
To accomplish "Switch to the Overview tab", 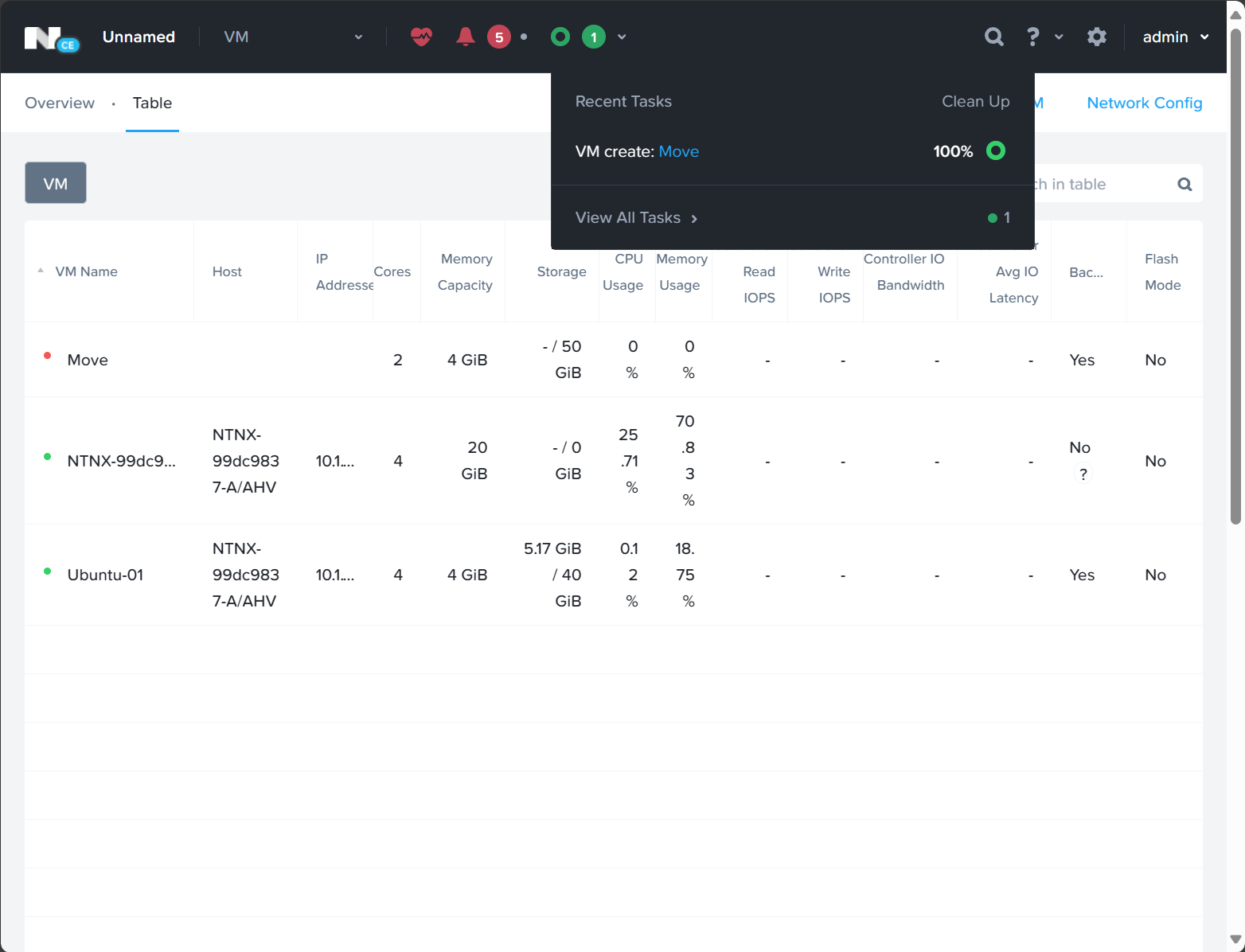I will pos(60,103).
